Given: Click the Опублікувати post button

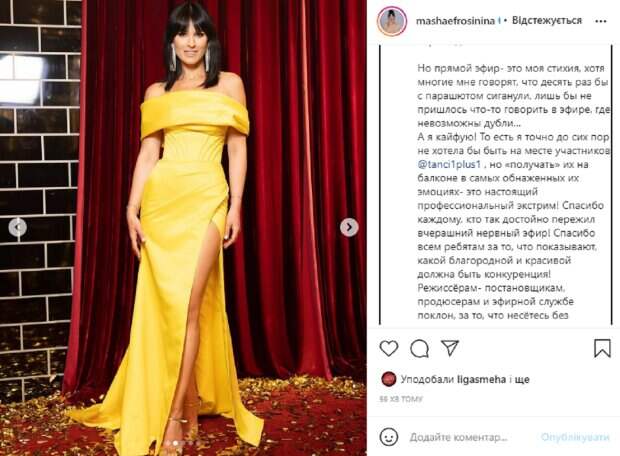Looking at the screenshot, I should [x=575, y=437].
